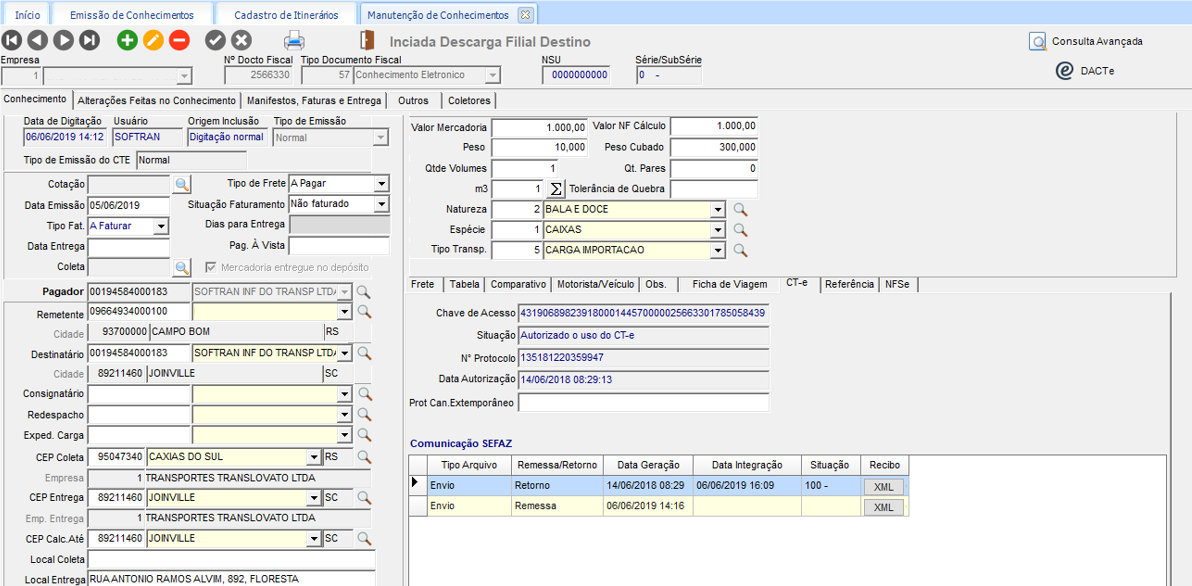
Task: Click the printer icon in toolbar
Action: pyautogui.click(x=294, y=40)
